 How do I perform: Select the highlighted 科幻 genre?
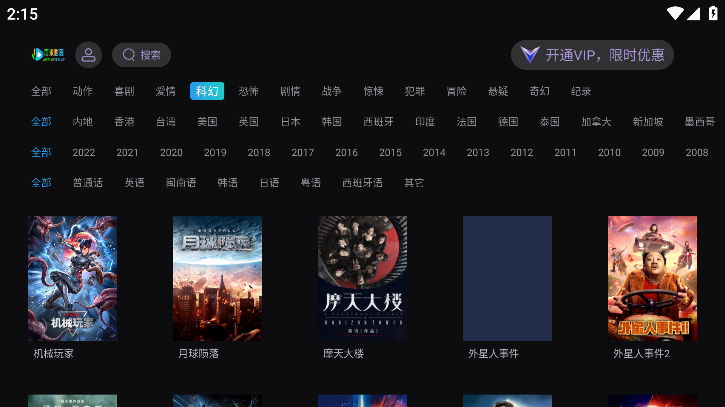click(x=207, y=91)
